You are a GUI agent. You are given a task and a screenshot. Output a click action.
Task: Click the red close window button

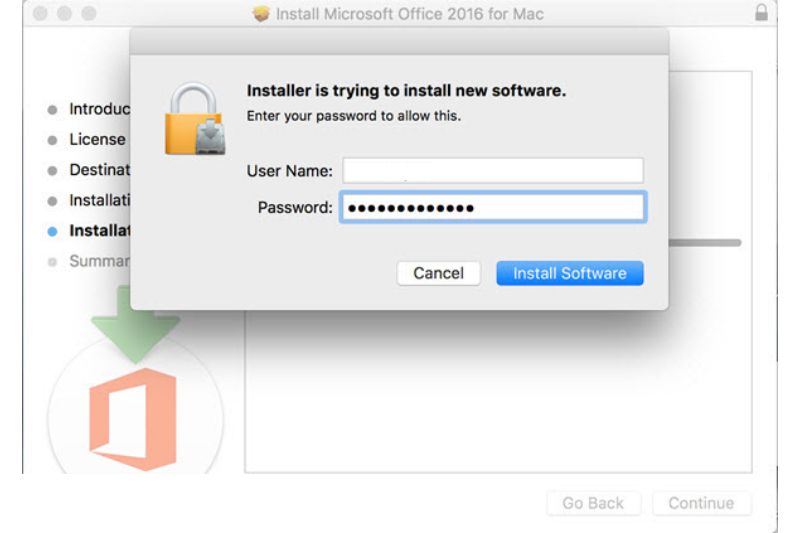pos(39,14)
